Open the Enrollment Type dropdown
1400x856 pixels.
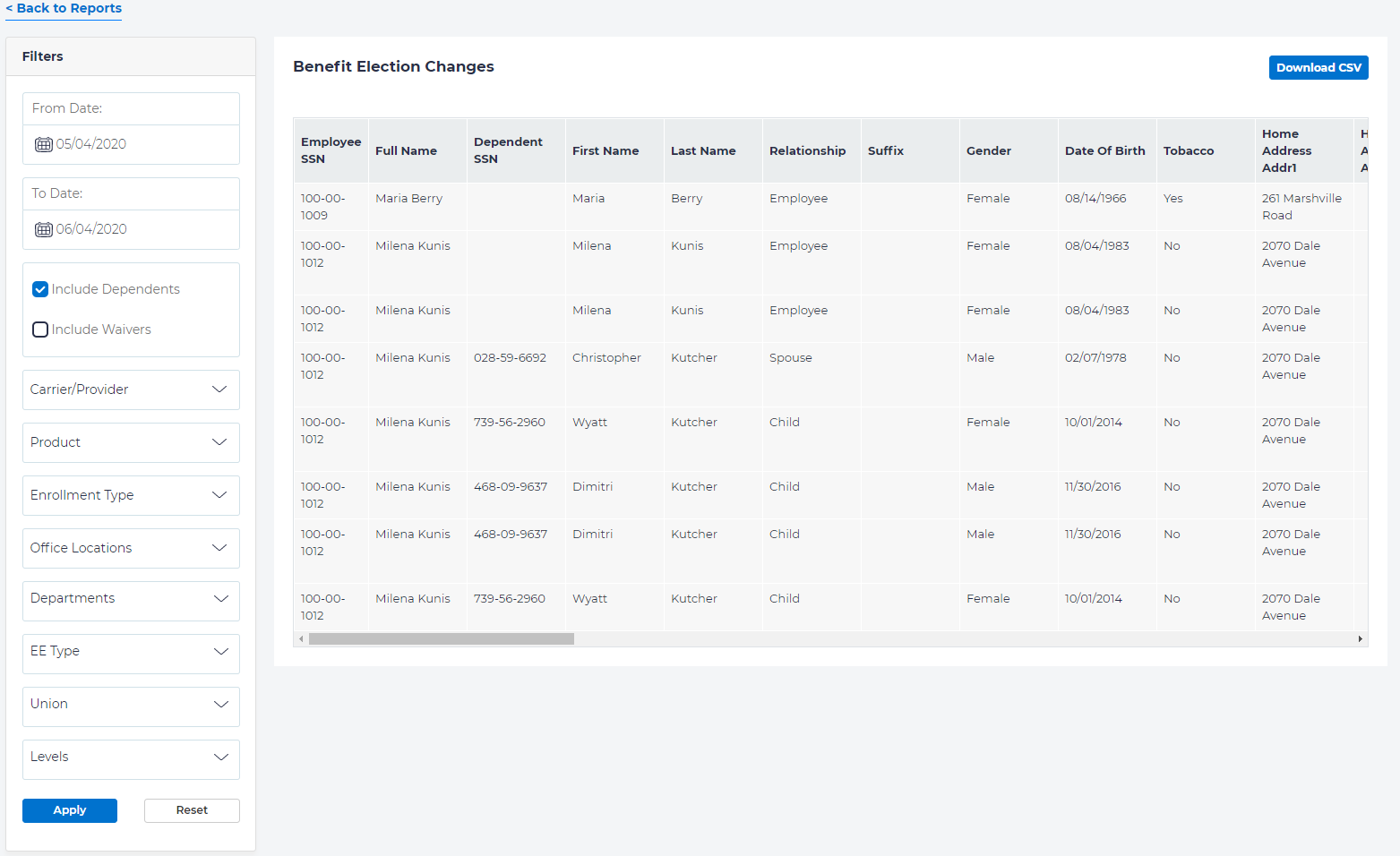(x=131, y=495)
